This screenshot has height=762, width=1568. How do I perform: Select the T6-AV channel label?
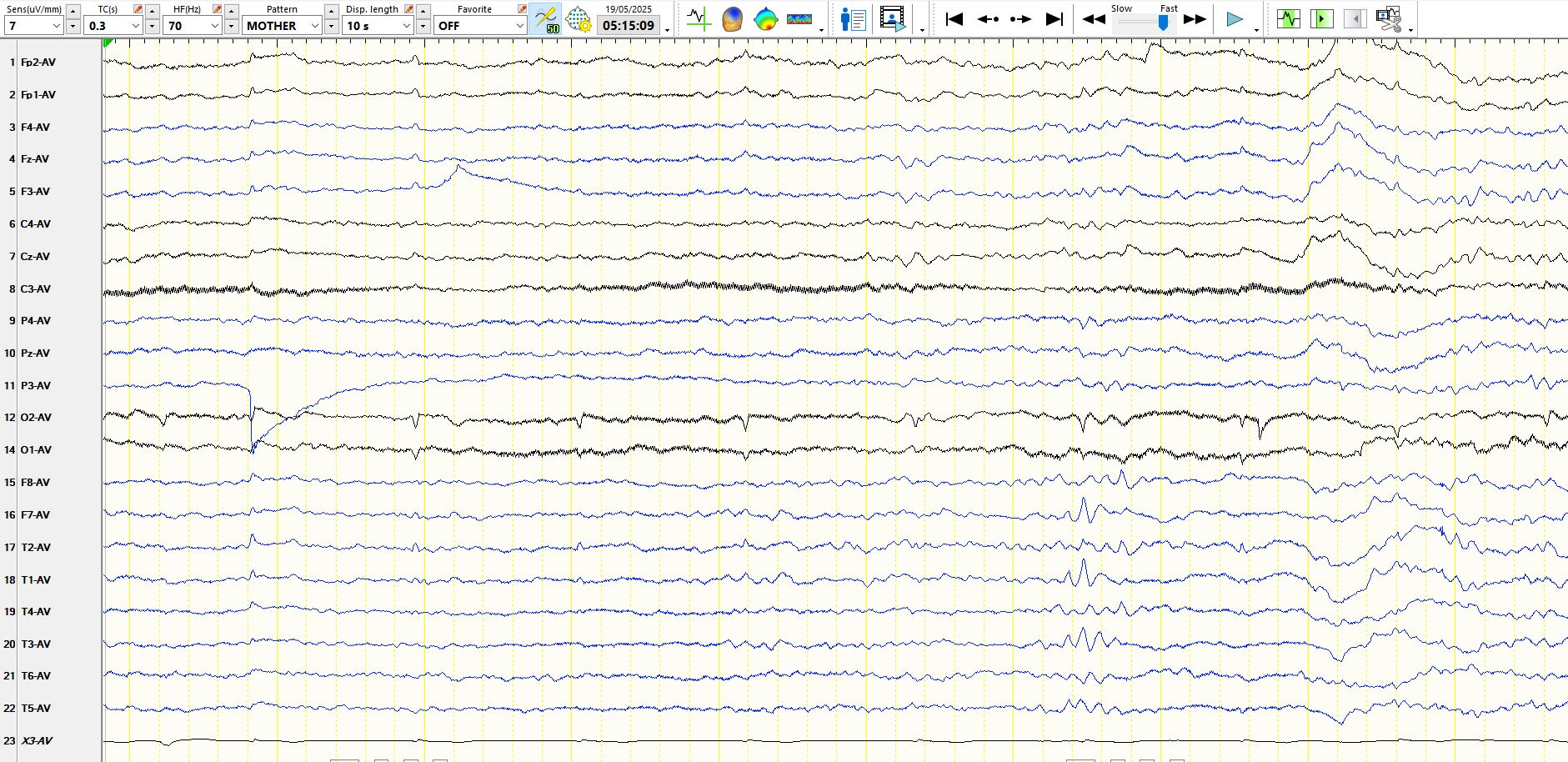point(35,676)
